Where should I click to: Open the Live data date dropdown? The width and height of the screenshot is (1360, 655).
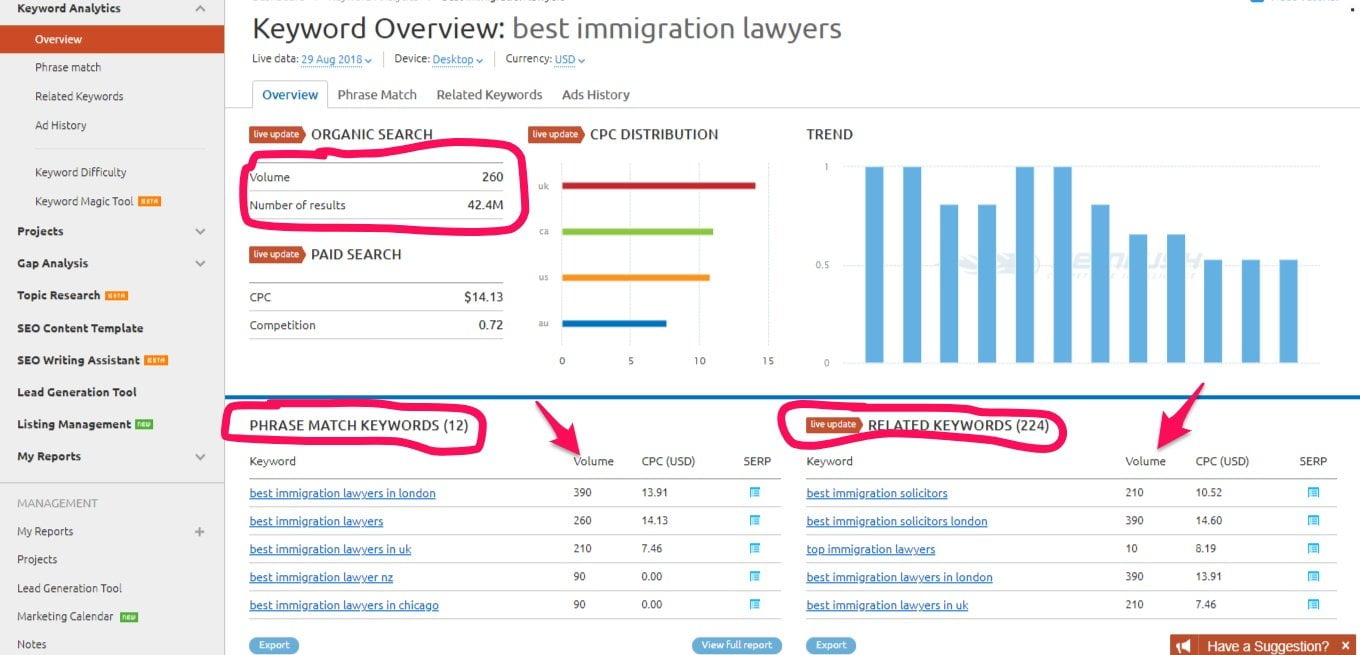pos(336,60)
